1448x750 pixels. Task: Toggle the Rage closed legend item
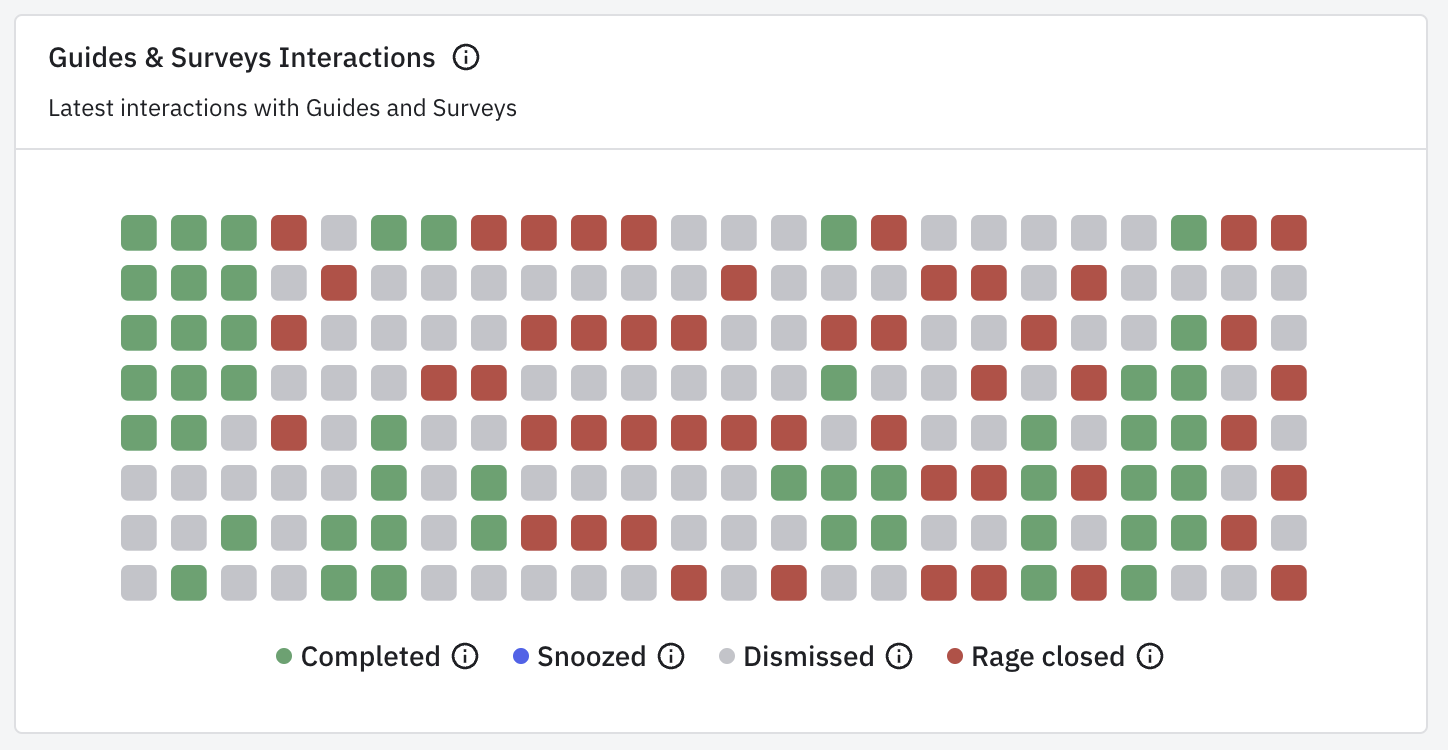click(x=1047, y=657)
